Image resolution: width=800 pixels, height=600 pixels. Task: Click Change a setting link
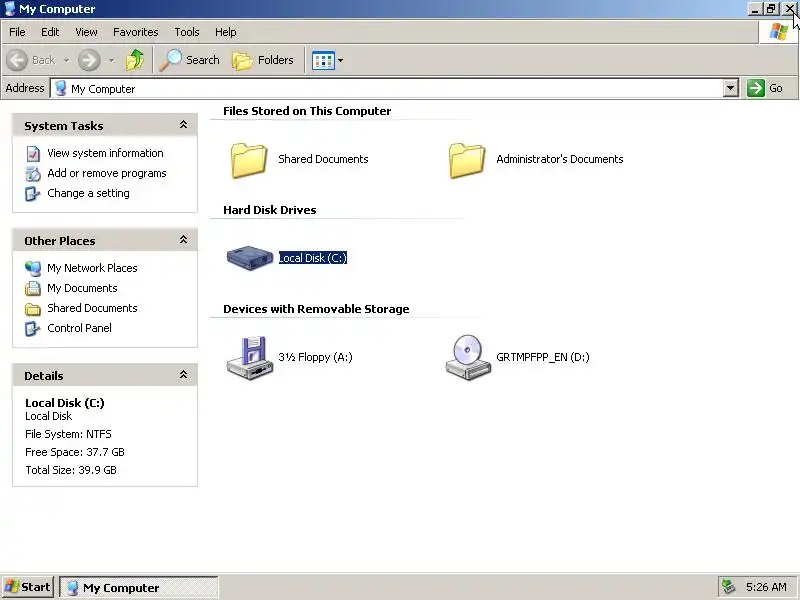(88, 193)
